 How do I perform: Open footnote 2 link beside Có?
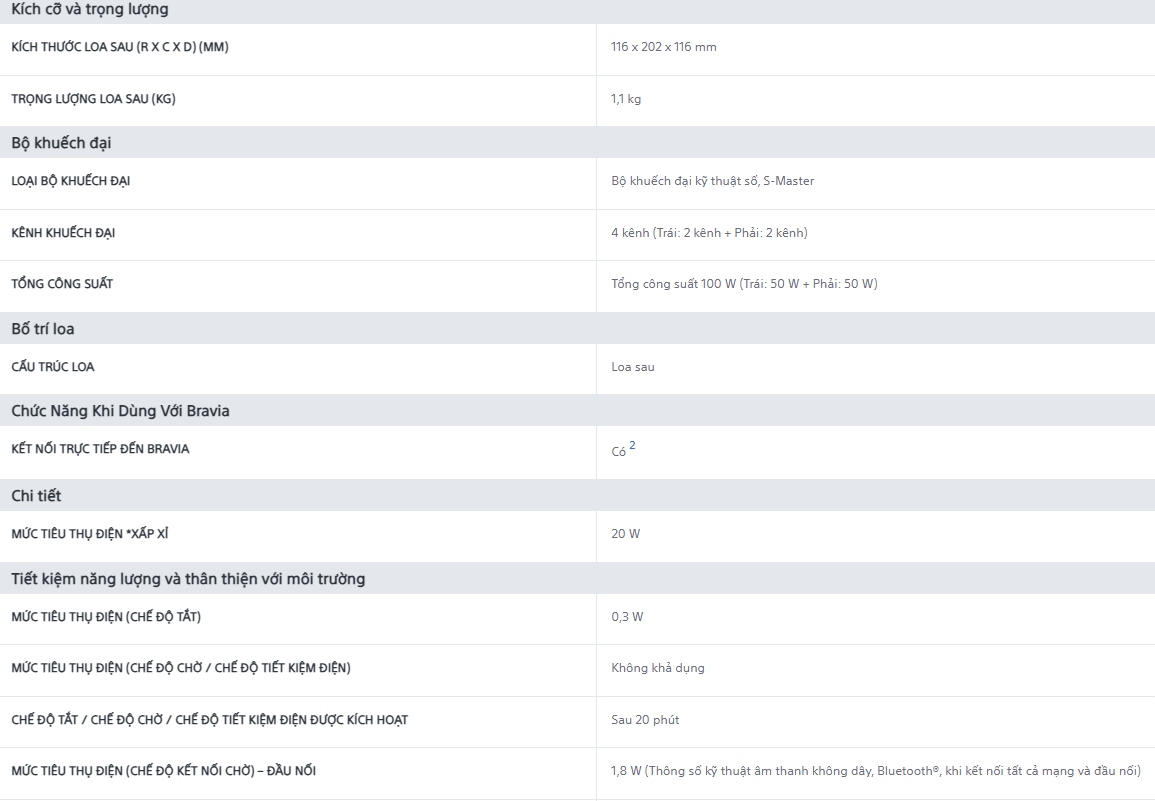(632, 445)
